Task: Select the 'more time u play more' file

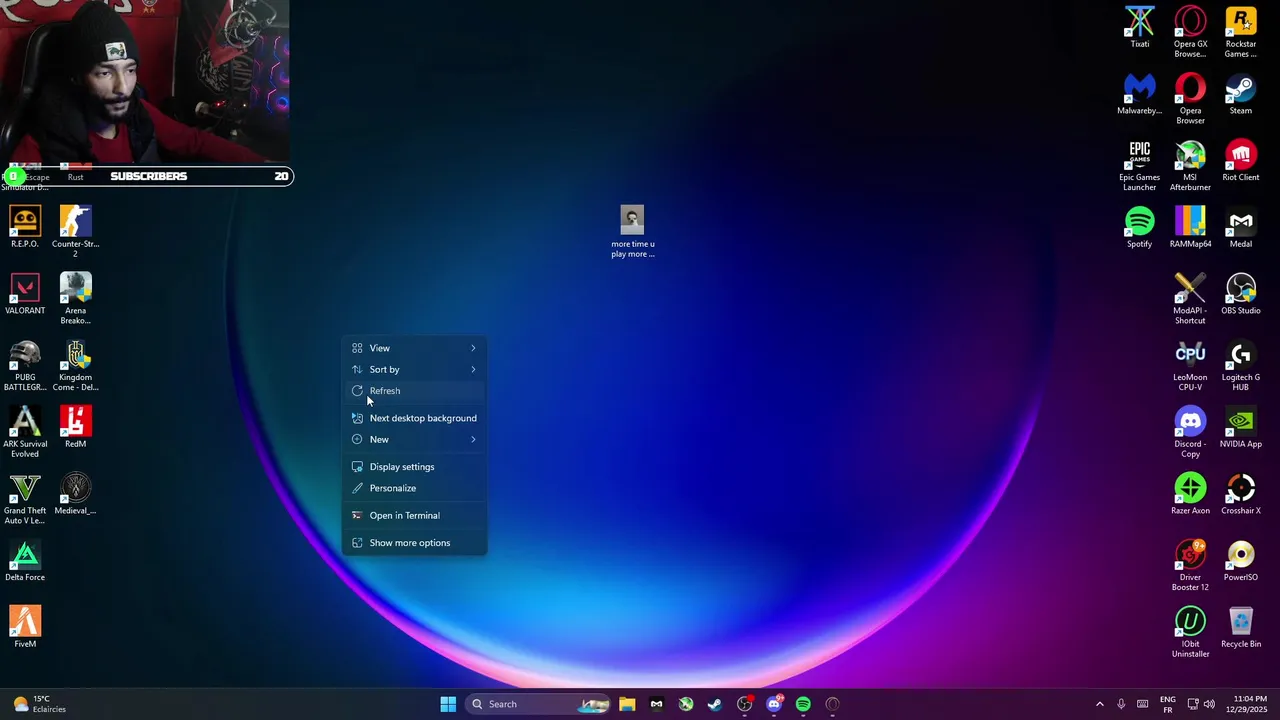Action: tap(632, 232)
